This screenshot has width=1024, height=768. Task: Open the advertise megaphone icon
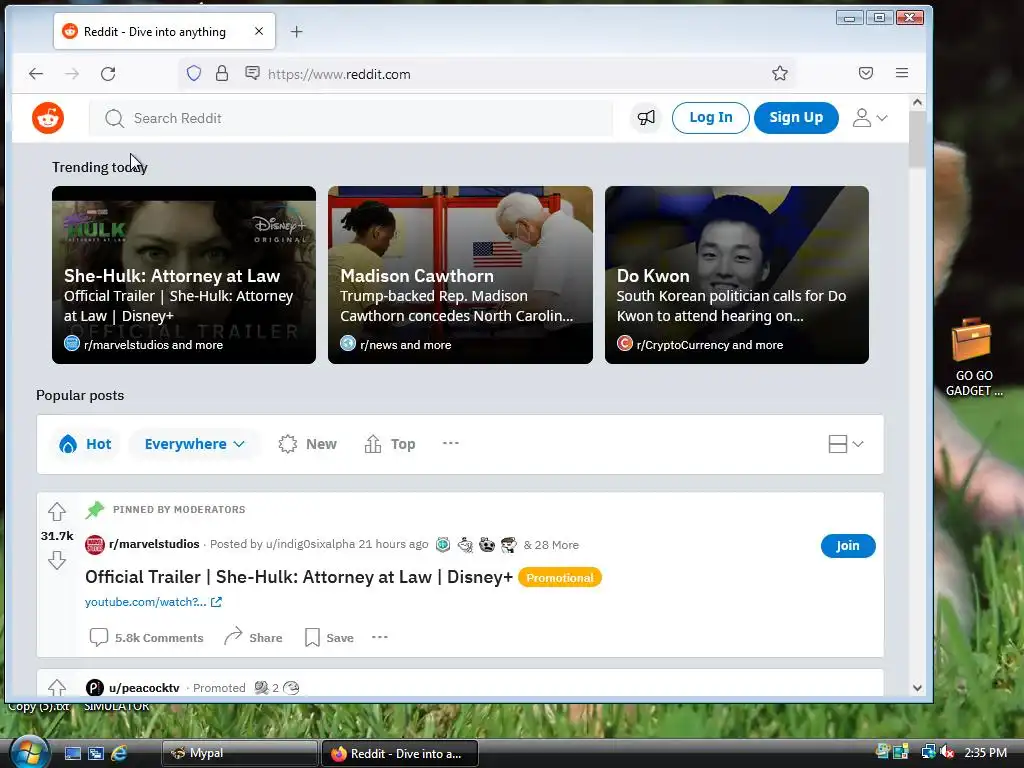coord(646,118)
